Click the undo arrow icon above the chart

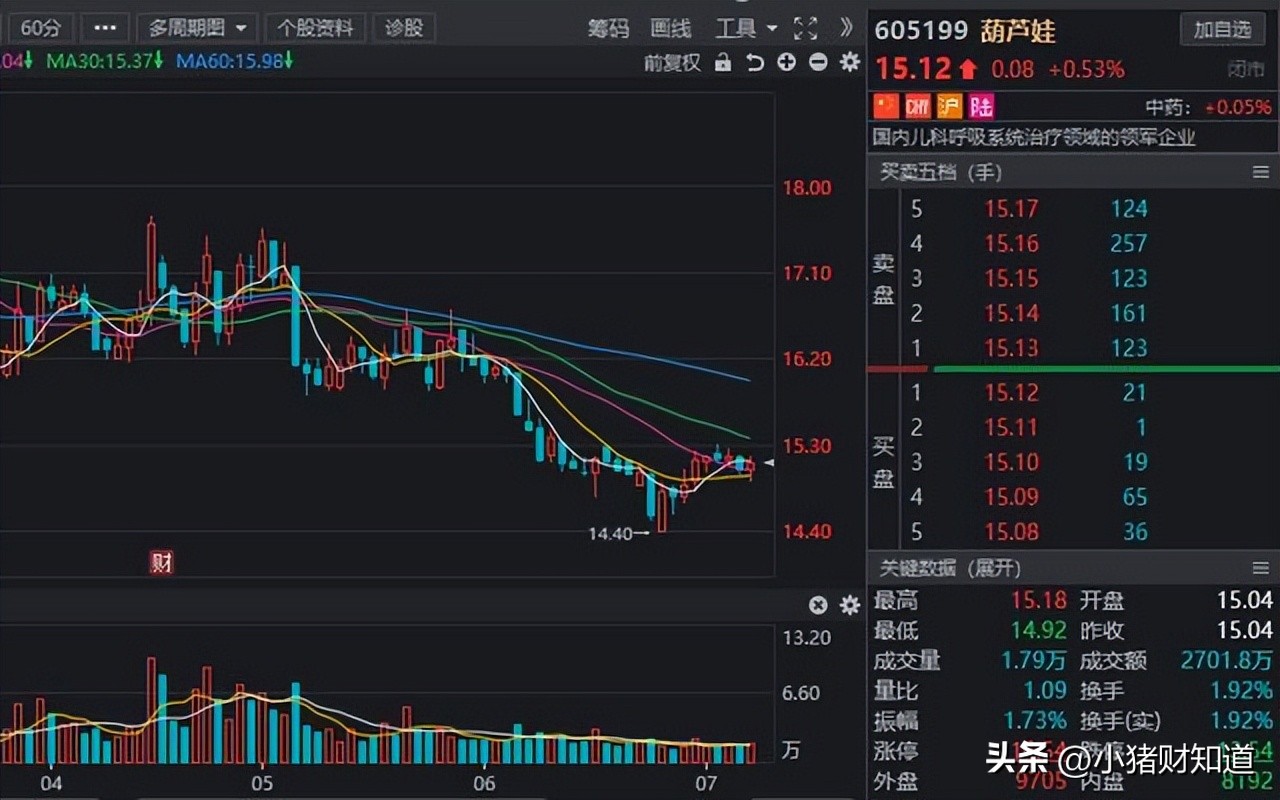(753, 62)
